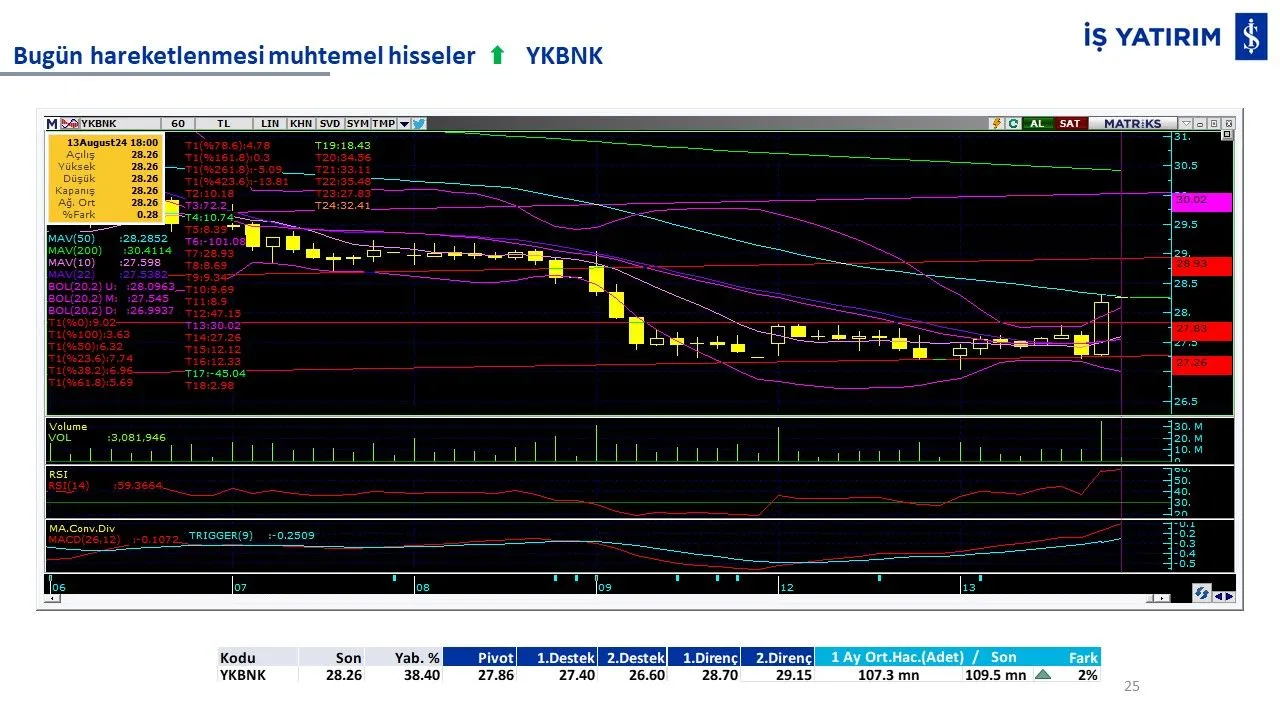Viewport: 1280px width, 720px height.
Task: Toggle the LIN scale button
Action: tap(270, 124)
